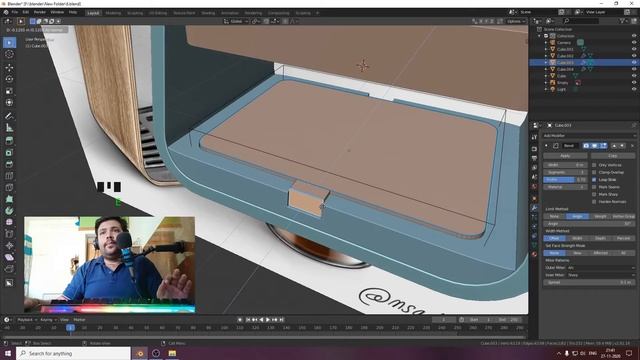Click Windows Search for anything box

tap(73, 353)
